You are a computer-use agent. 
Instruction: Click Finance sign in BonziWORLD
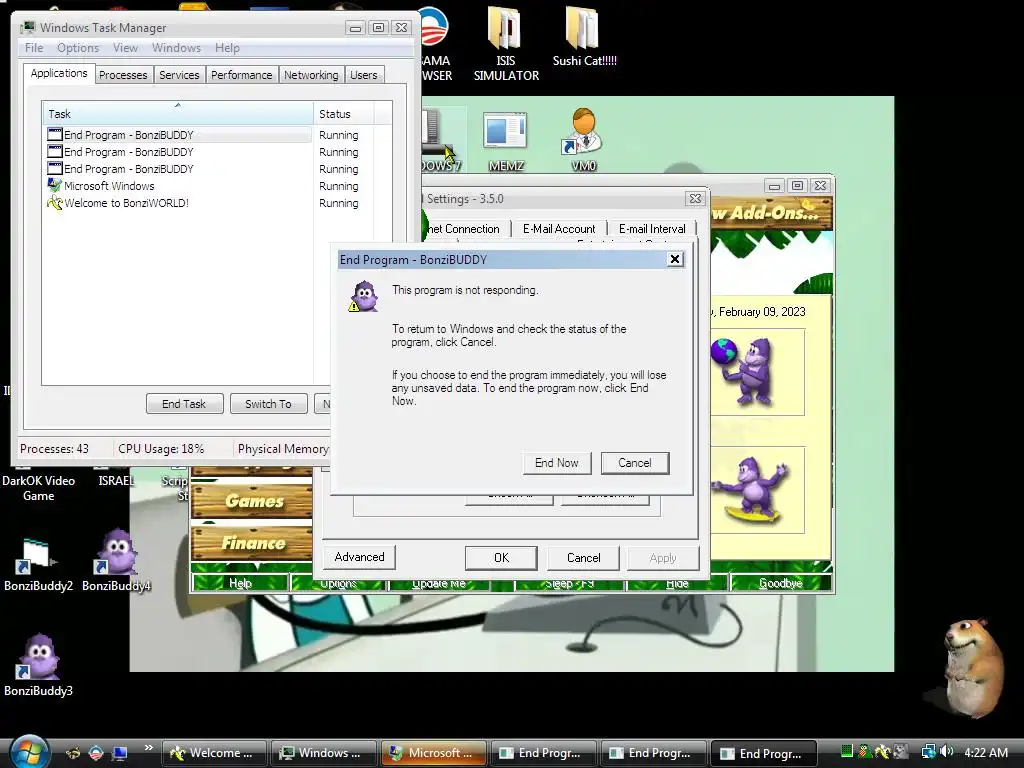(x=252, y=543)
